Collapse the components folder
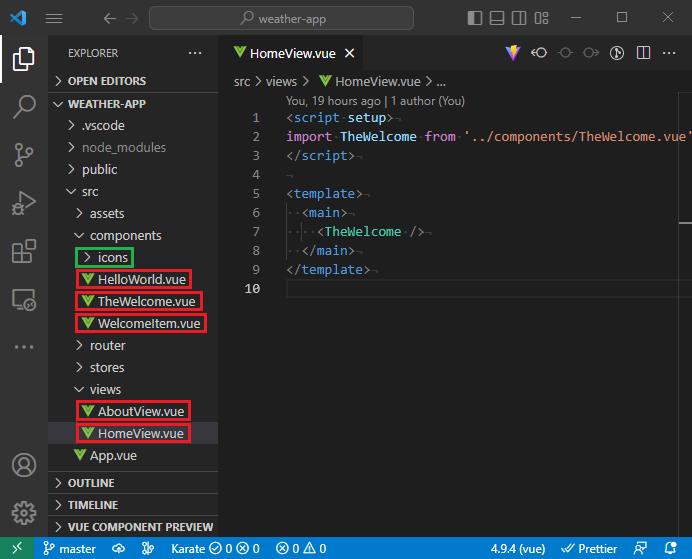 tap(133, 236)
